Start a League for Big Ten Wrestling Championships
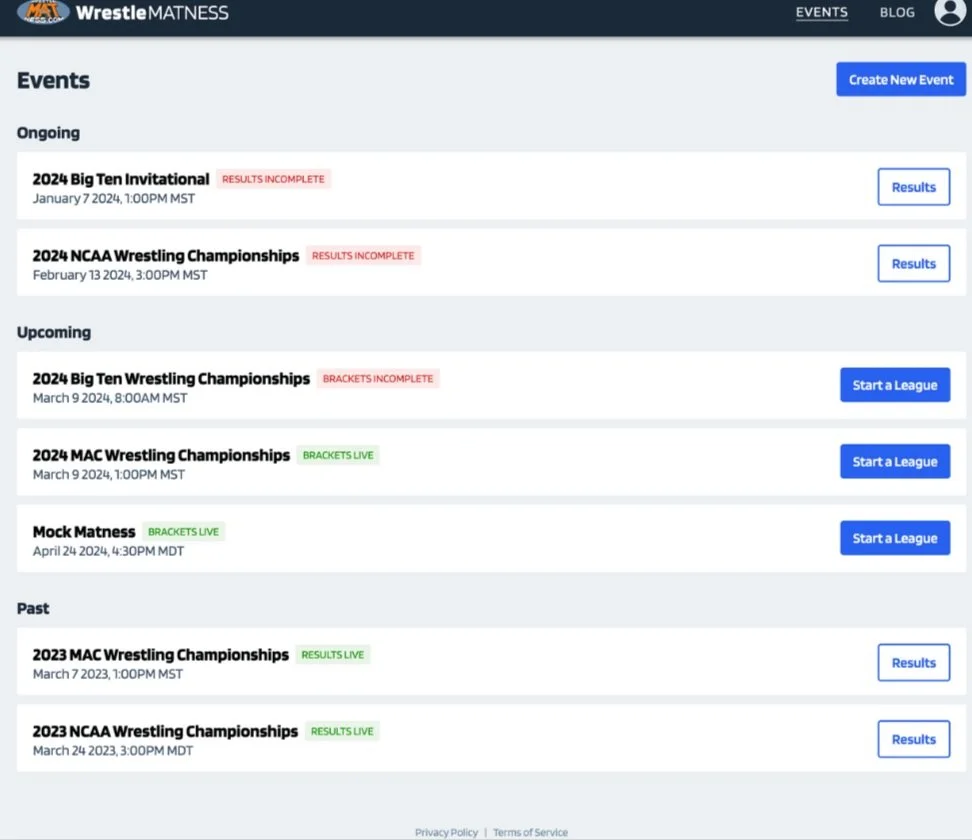This screenshot has height=840, width=972. click(895, 385)
